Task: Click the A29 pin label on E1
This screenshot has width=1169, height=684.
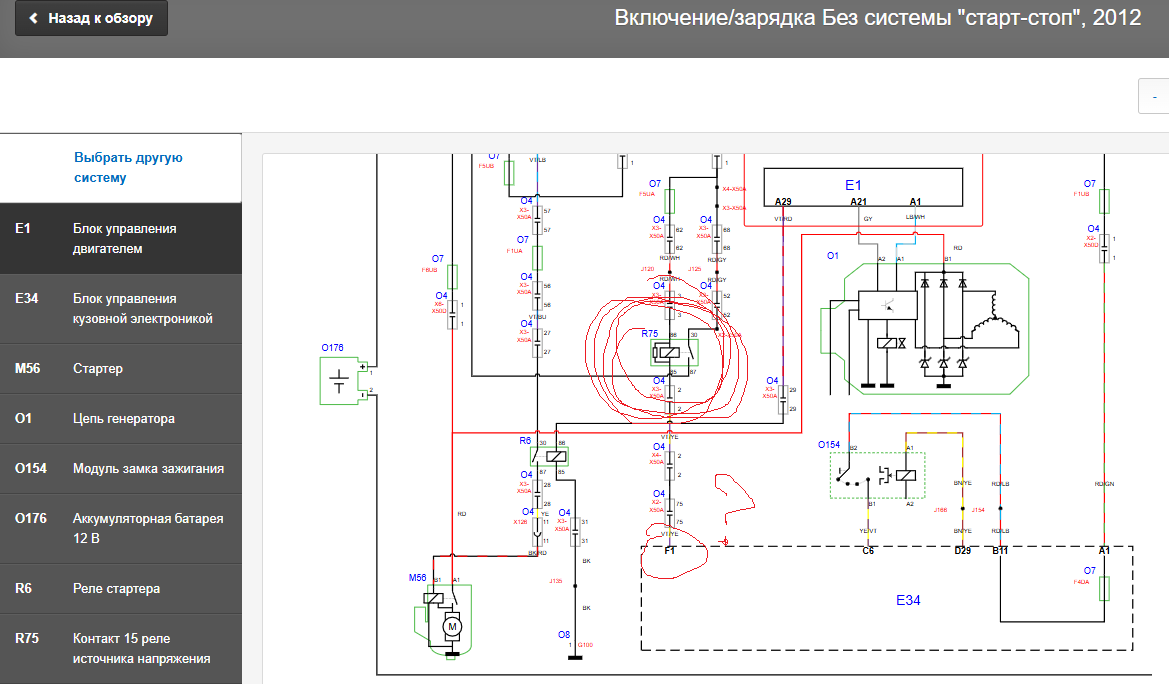Action: [x=783, y=201]
